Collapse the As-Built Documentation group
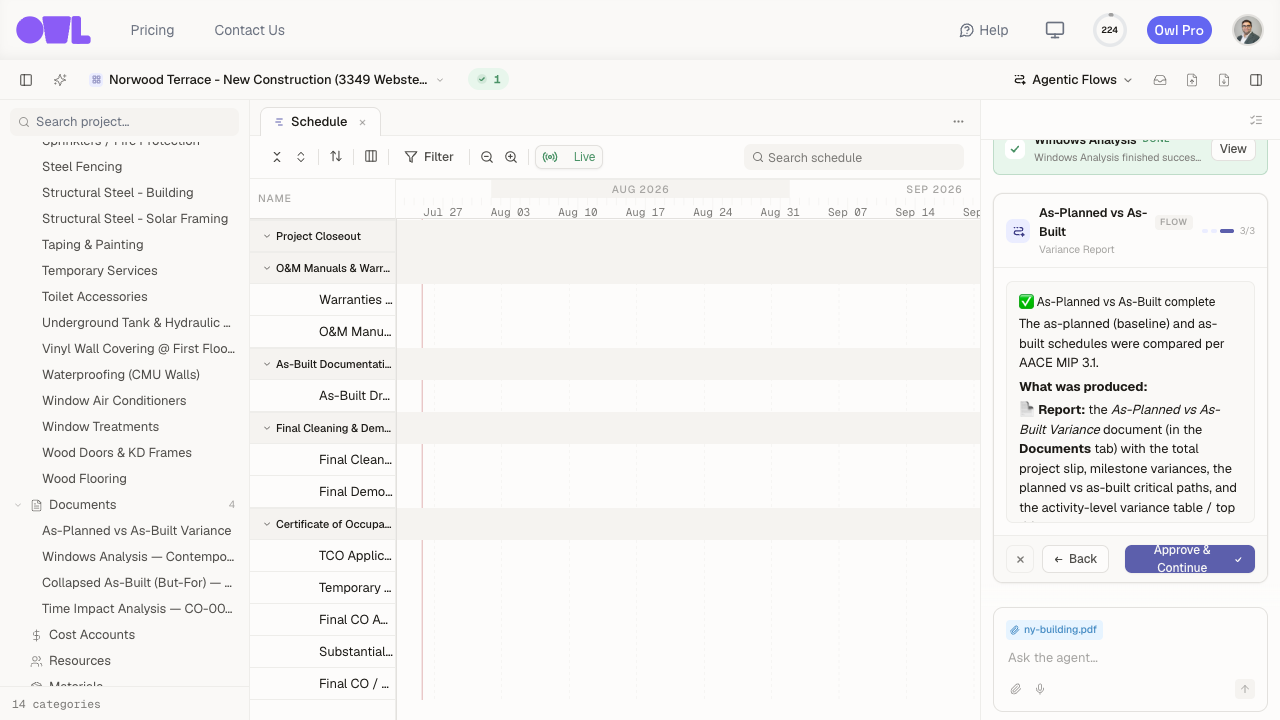 267,364
